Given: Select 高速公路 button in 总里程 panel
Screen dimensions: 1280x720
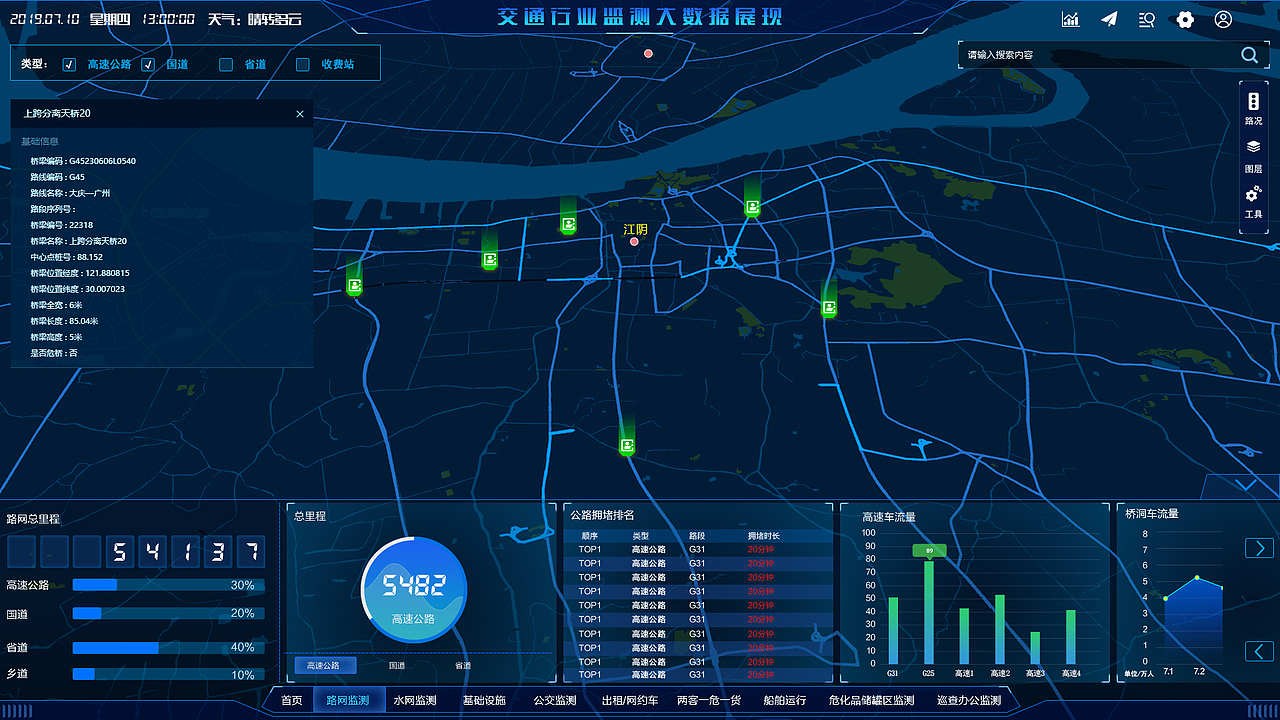Looking at the screenshot, I should pos(325,665).
